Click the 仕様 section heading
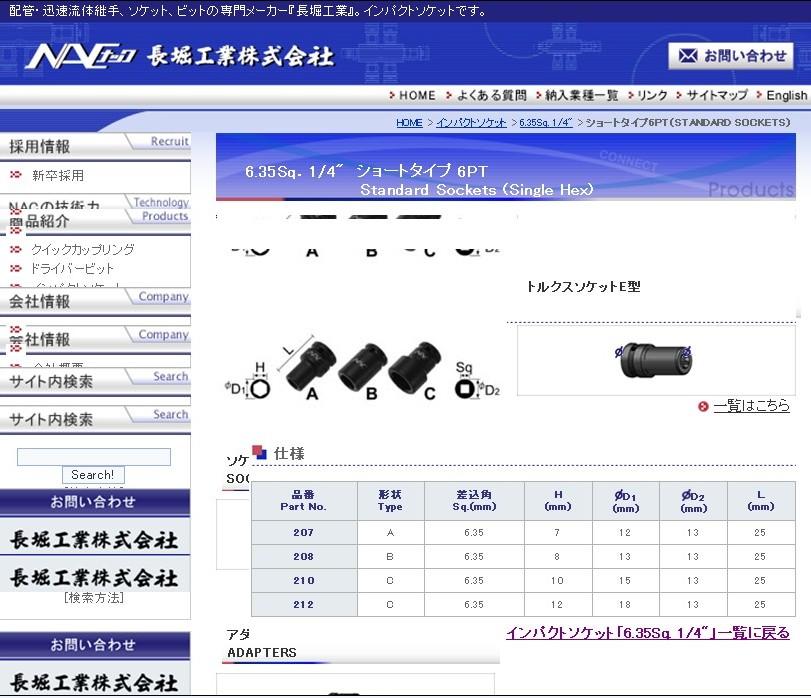 [x=289, y=453]
